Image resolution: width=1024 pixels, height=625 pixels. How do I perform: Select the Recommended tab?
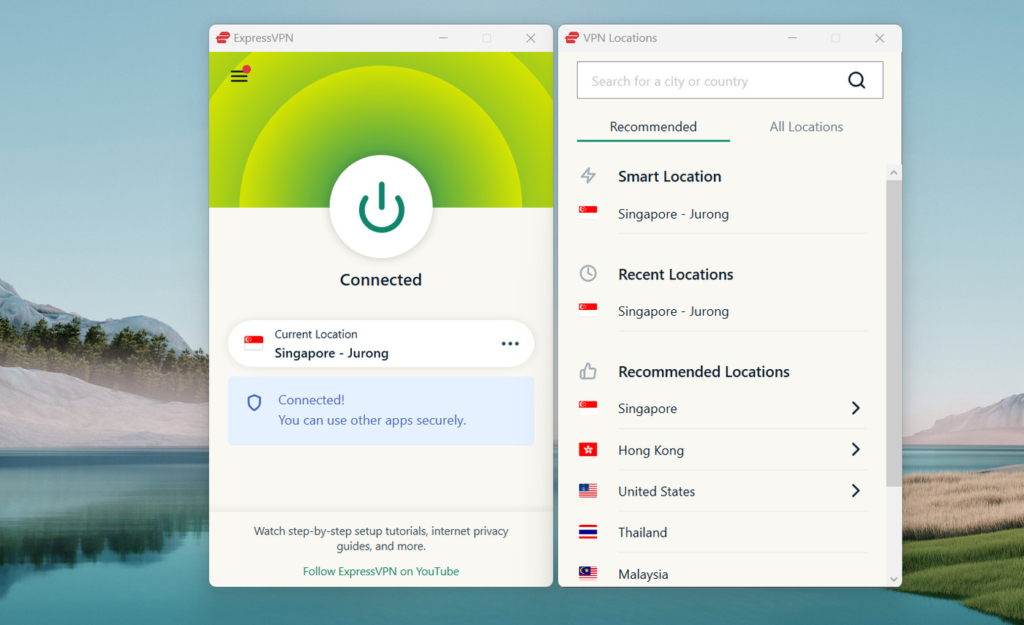[x=652, y=126]
